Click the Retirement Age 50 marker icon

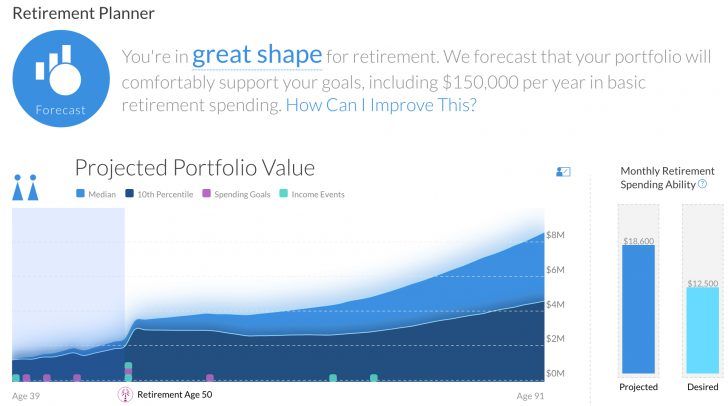tap(125, 394)
